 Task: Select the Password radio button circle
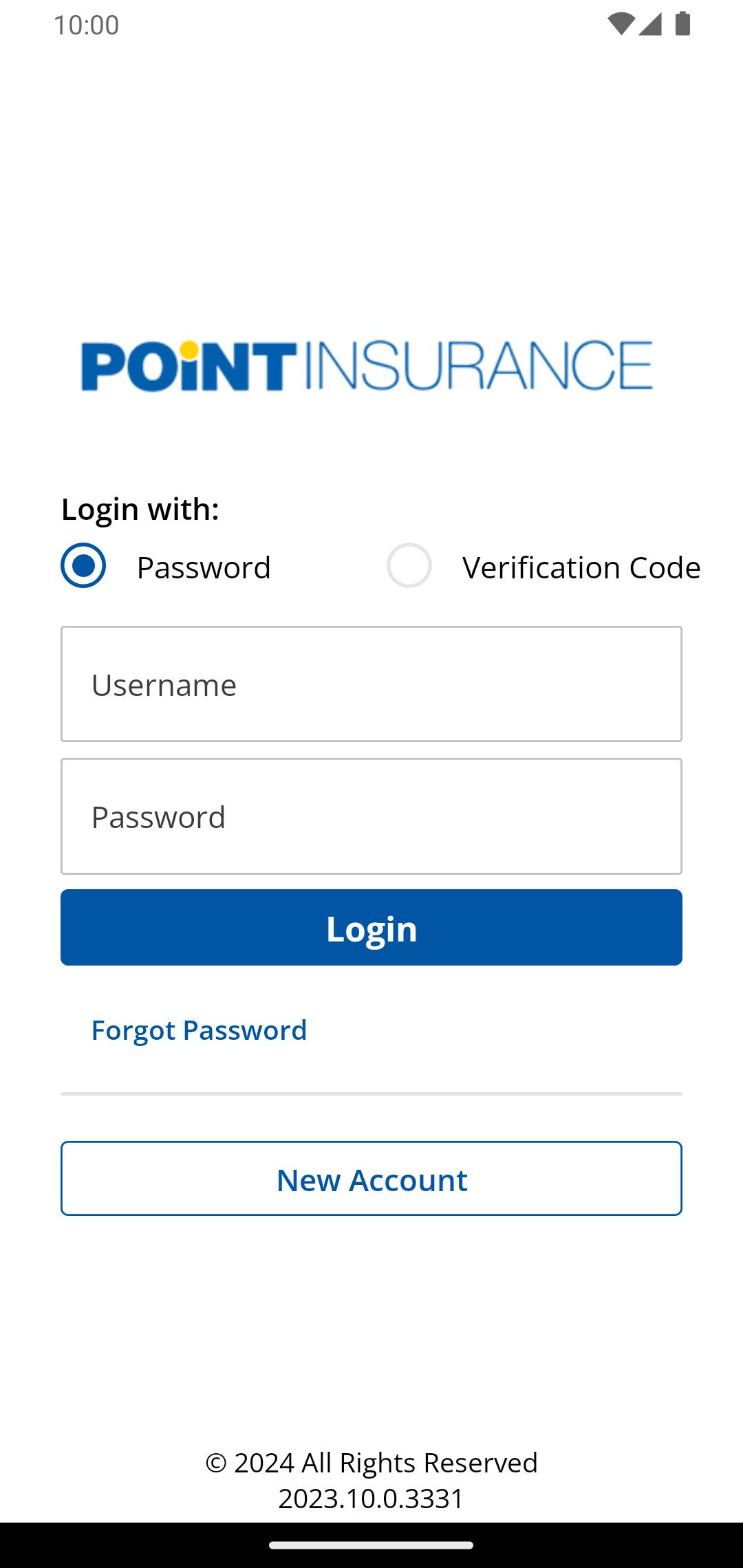point(83,566)
